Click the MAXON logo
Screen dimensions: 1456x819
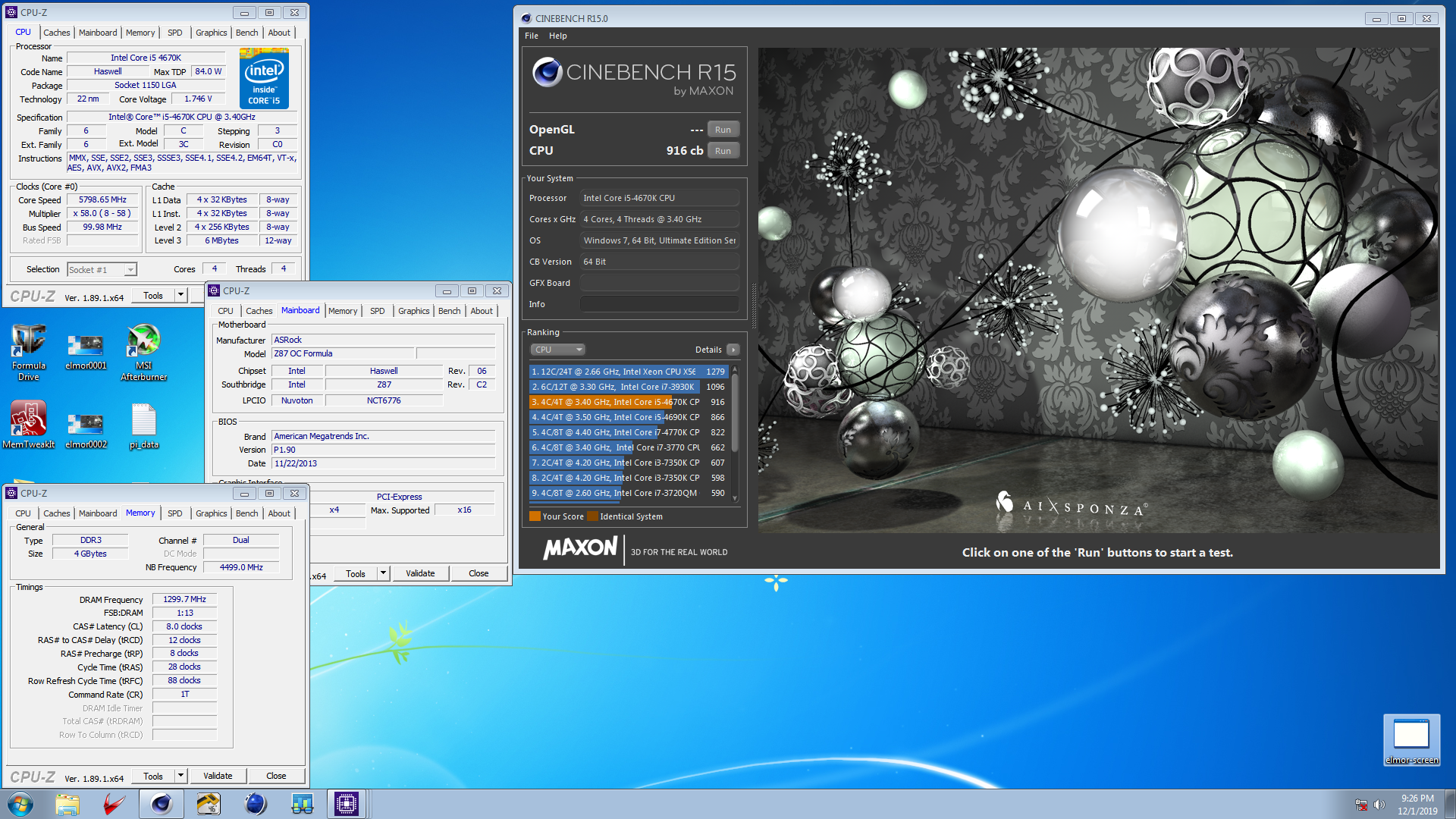(580, 548)
